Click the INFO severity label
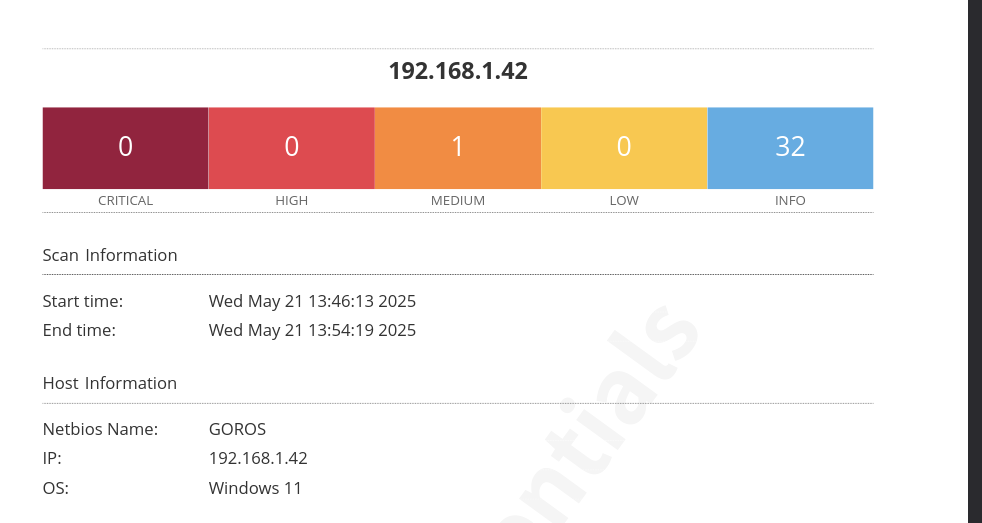 click(x=790, y=200)
